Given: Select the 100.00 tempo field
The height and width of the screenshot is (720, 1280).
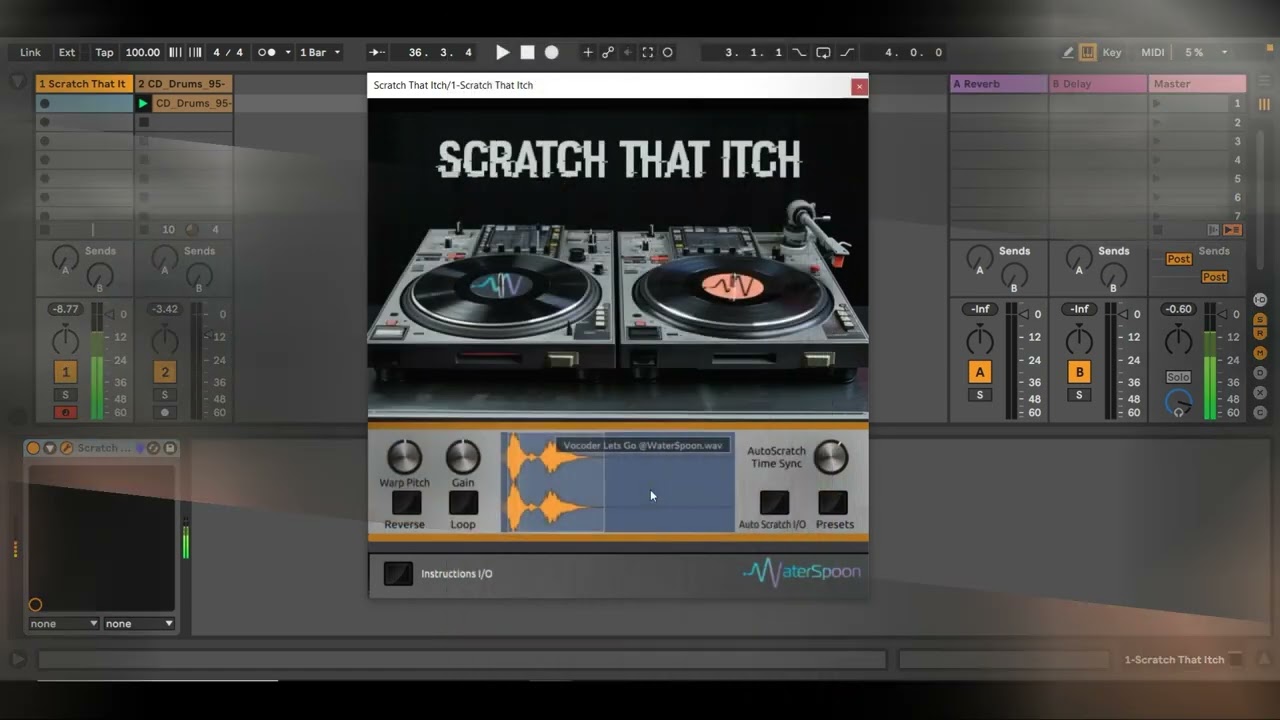Looking at the screenshot, I should (142, 52).
